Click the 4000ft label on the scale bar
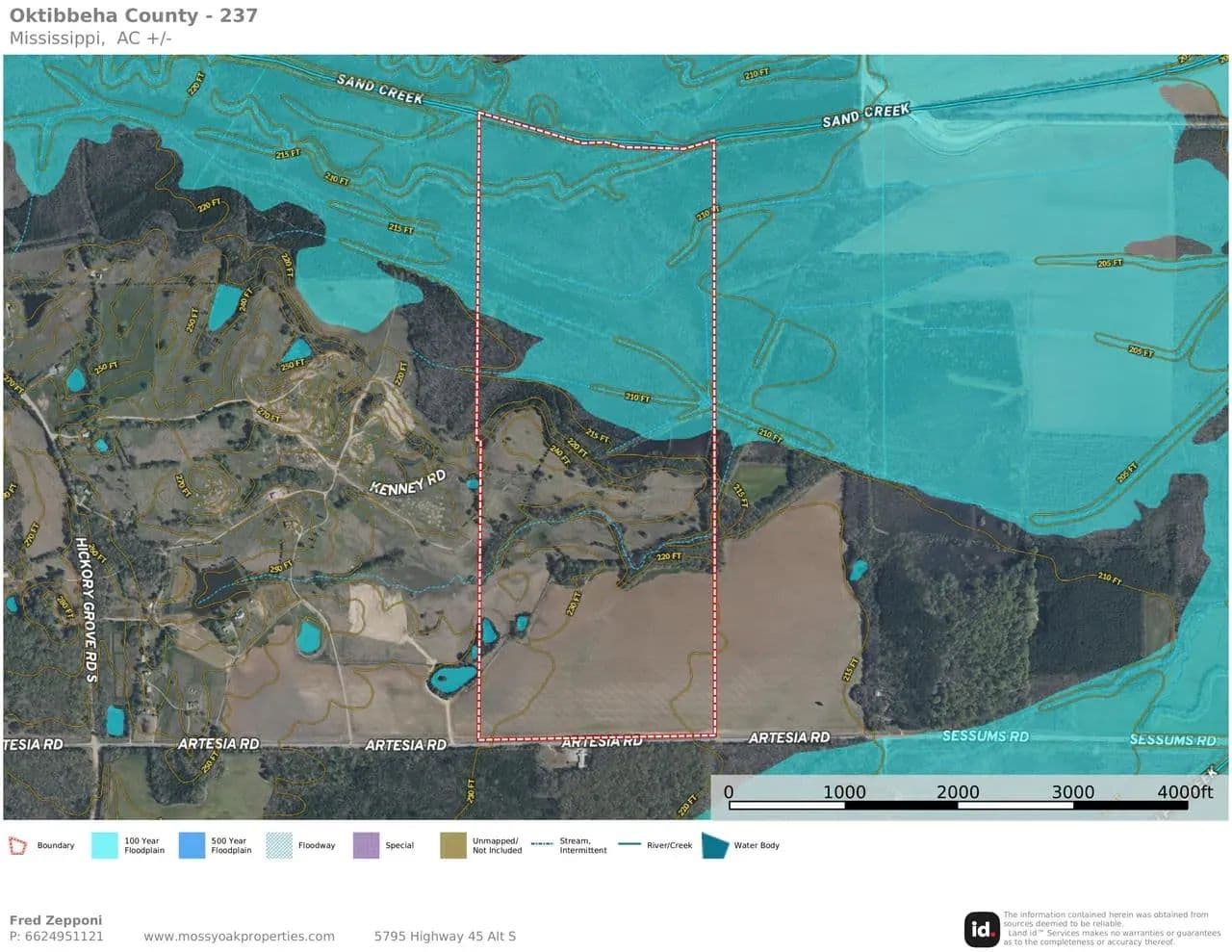This screenshot has width=1232, height=952. [x=1184, y=792]
